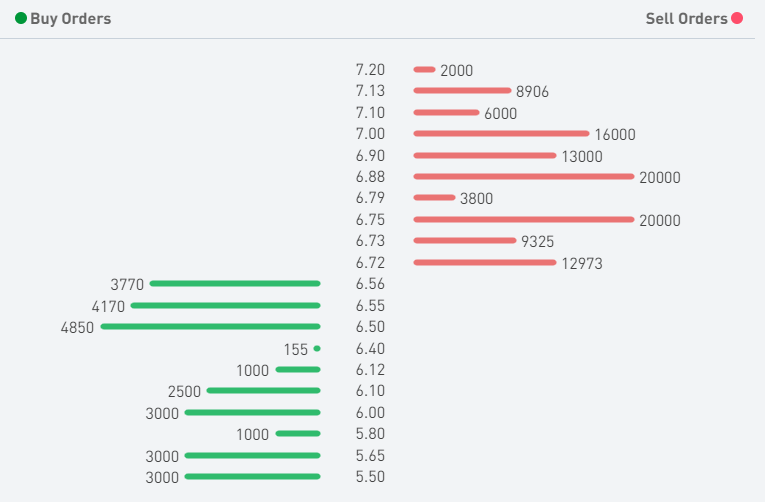Click the 4850 buy bar at 6.50

pos(211,327)
